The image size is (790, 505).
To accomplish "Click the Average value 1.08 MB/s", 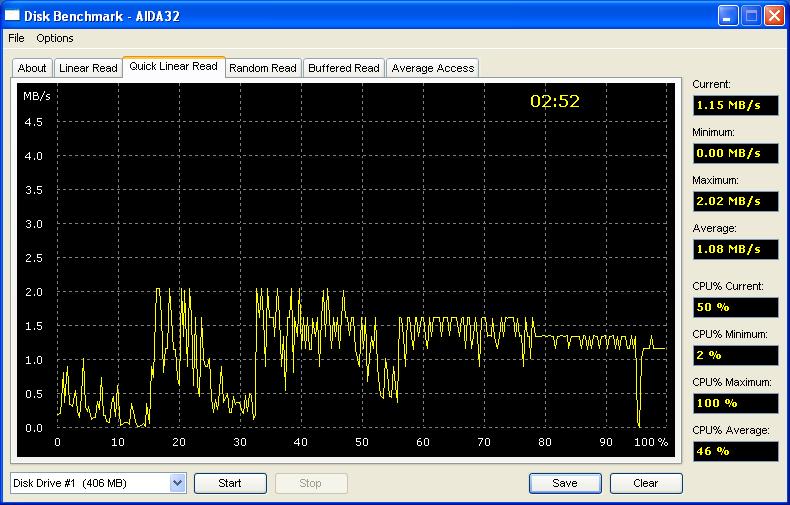I will 735,249.
